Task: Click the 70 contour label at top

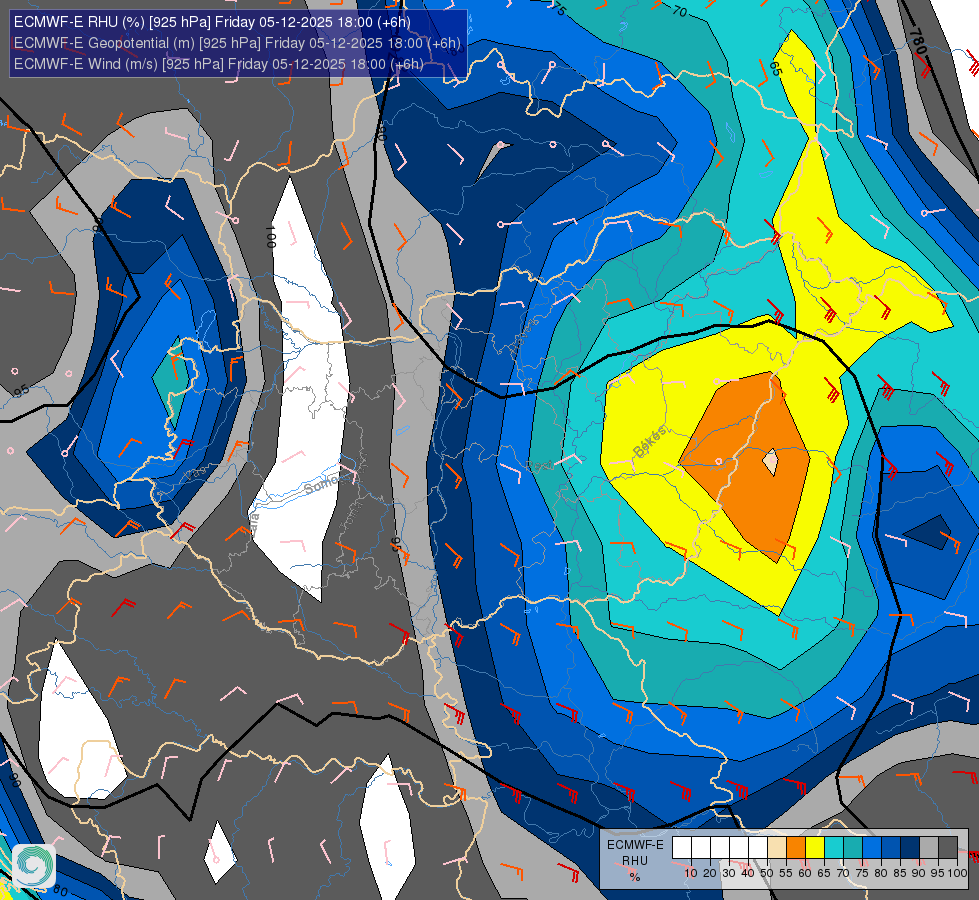Action: pyautogui.click(x=679, y=11)
